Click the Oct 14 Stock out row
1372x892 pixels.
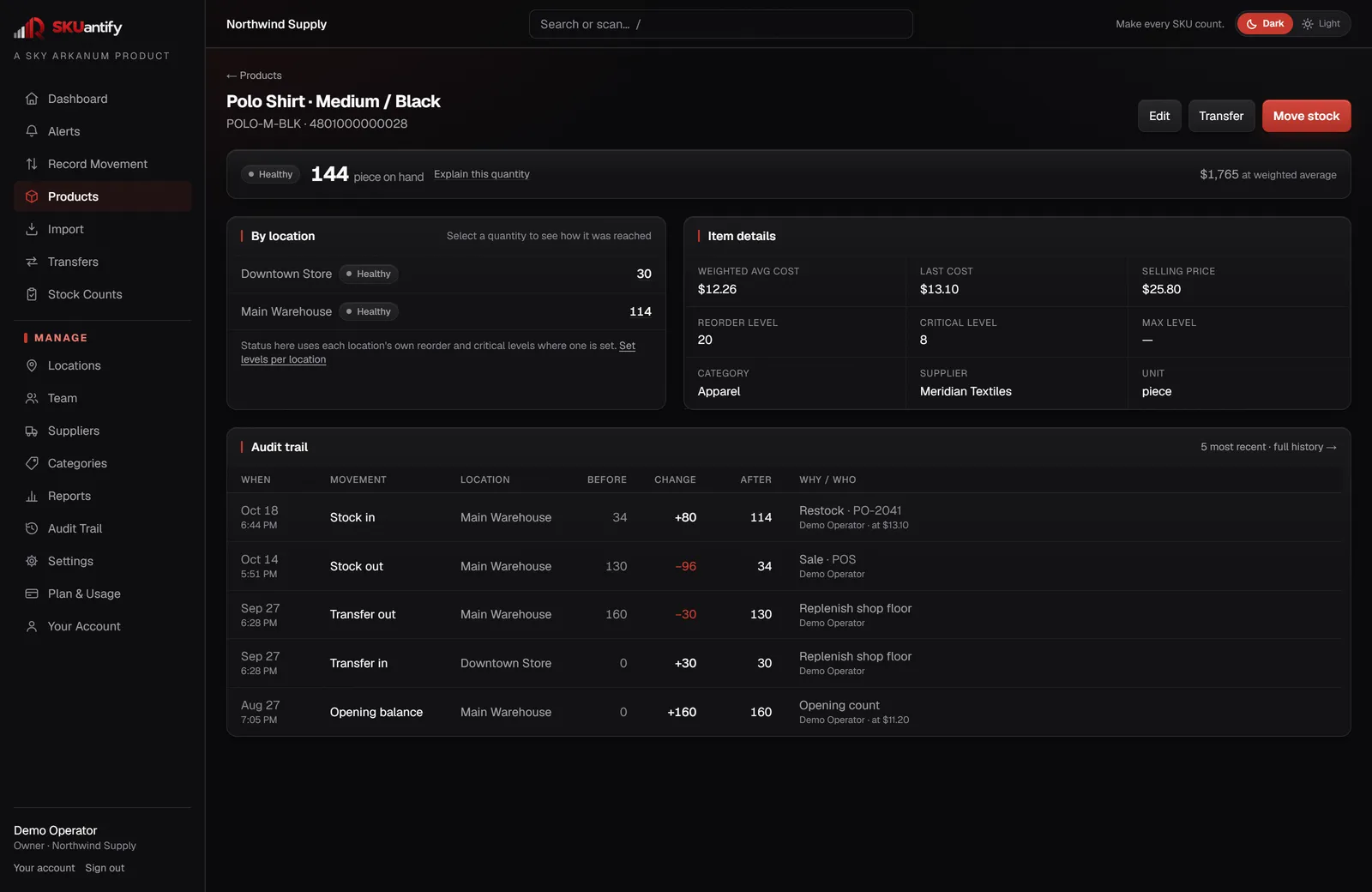(784, 566)
